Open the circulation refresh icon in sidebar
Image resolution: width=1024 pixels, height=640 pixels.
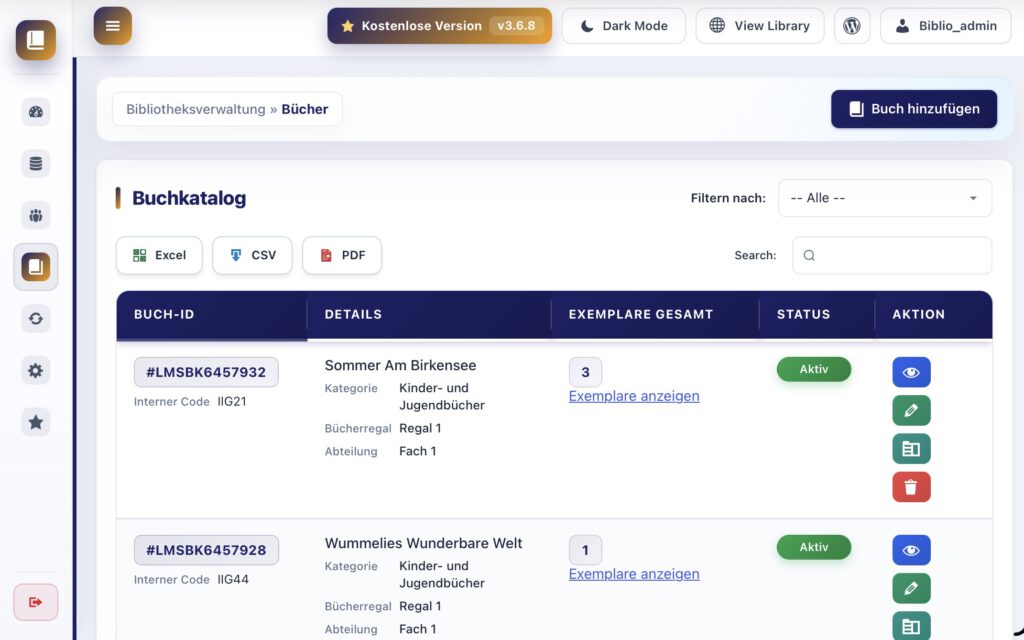(x=36, y=319)
